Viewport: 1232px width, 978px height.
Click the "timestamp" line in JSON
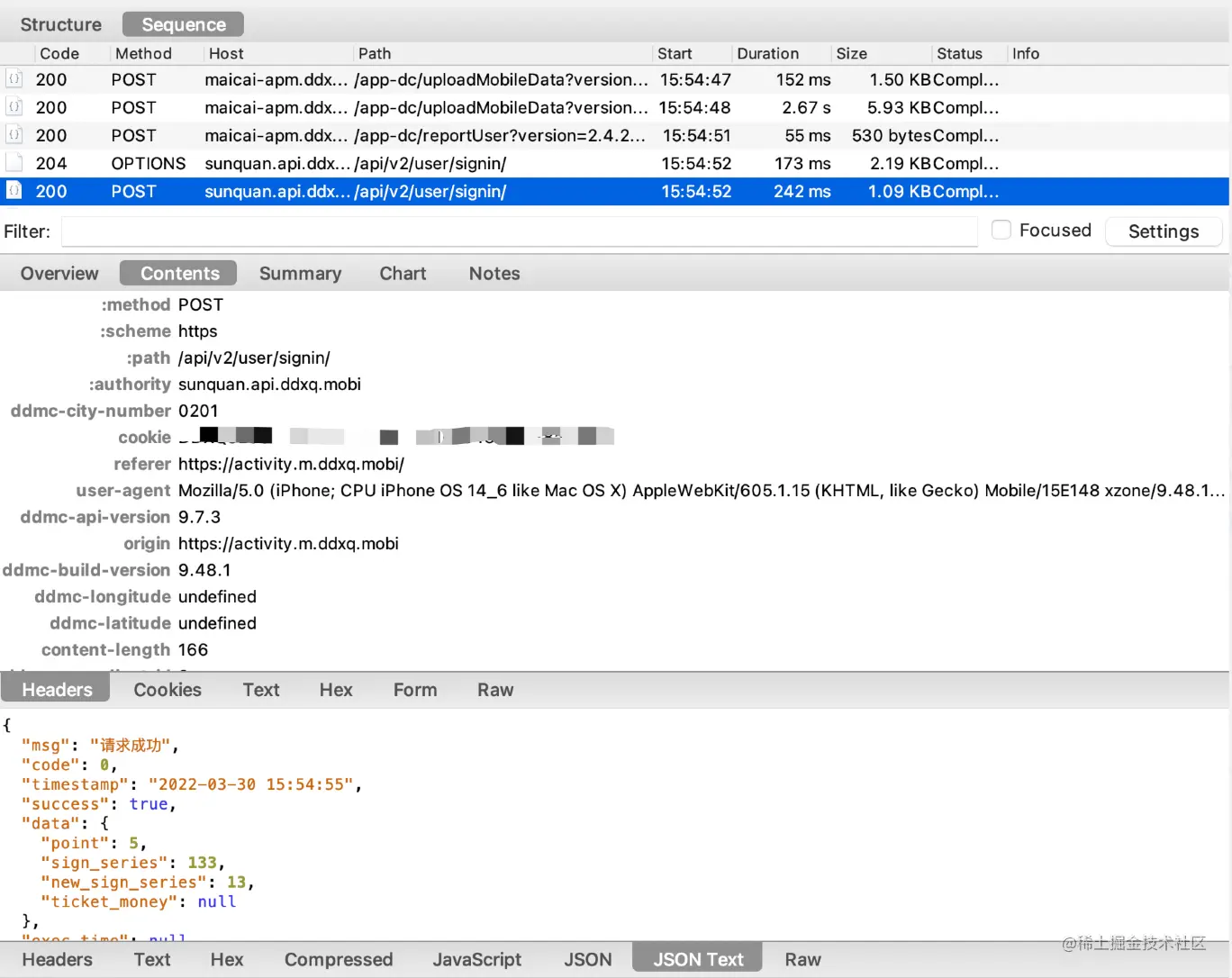[x=191, y=784]
